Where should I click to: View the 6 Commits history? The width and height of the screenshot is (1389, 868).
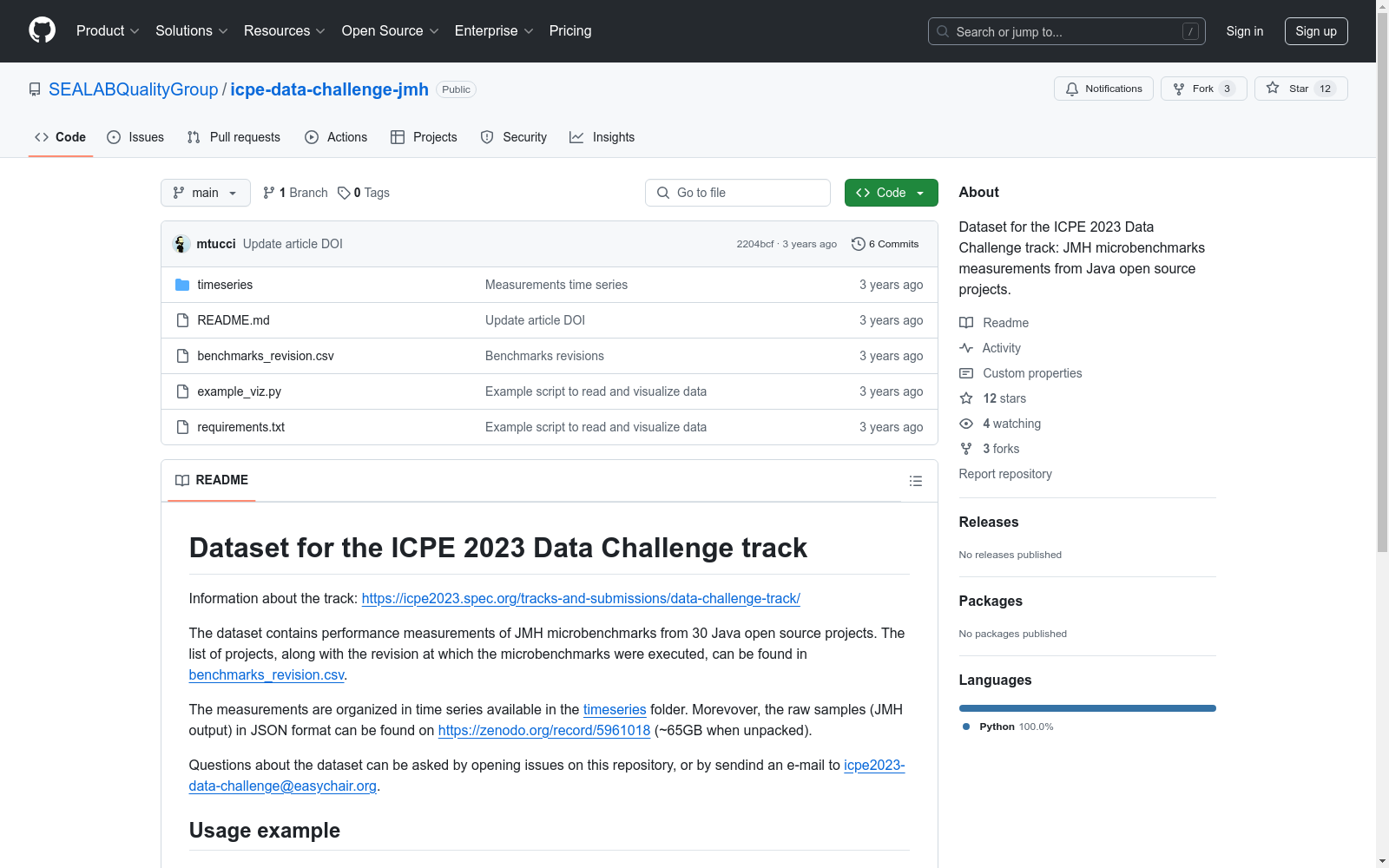885,244
